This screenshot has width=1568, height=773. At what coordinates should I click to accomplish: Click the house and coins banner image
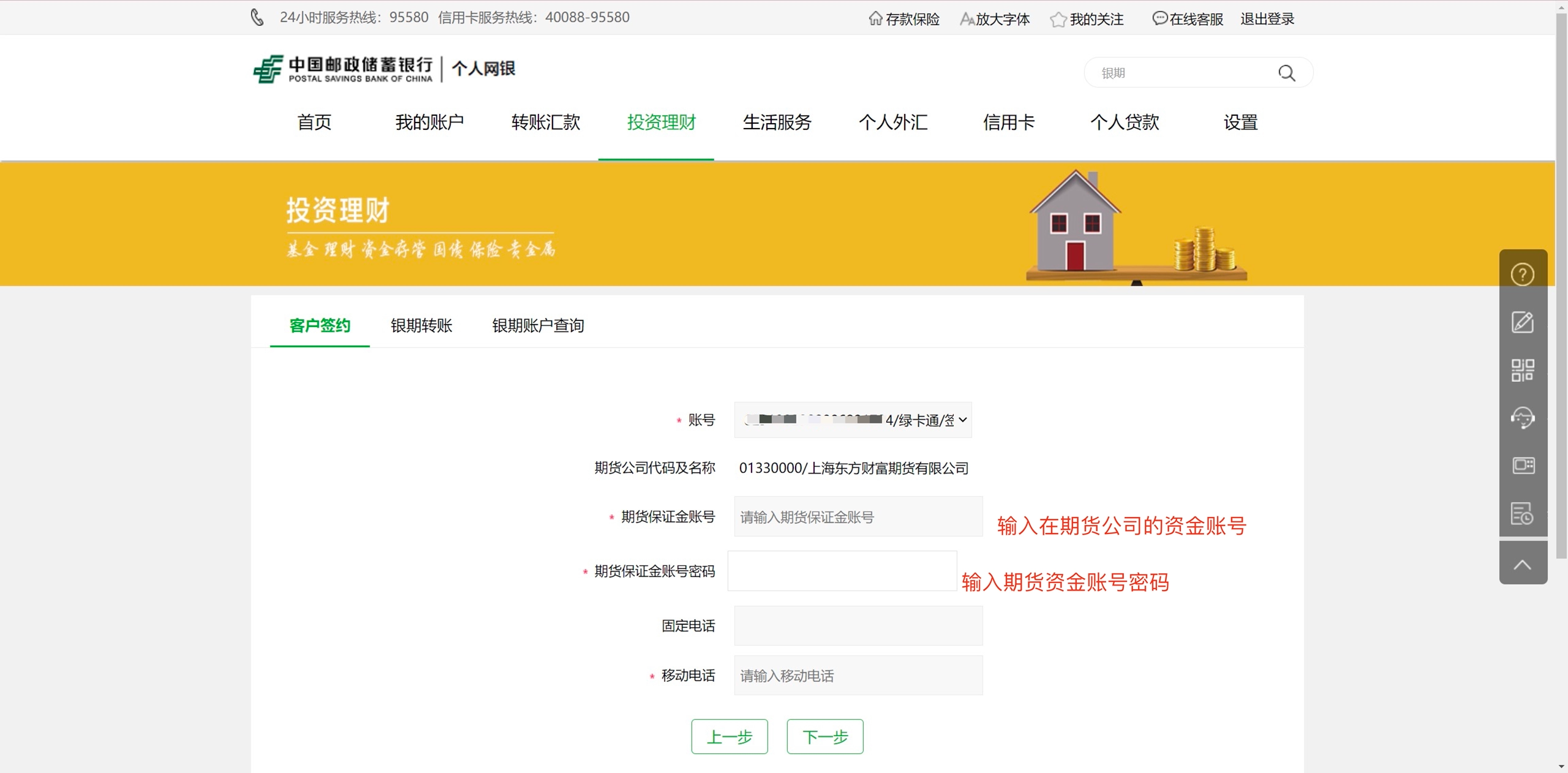1137,227
